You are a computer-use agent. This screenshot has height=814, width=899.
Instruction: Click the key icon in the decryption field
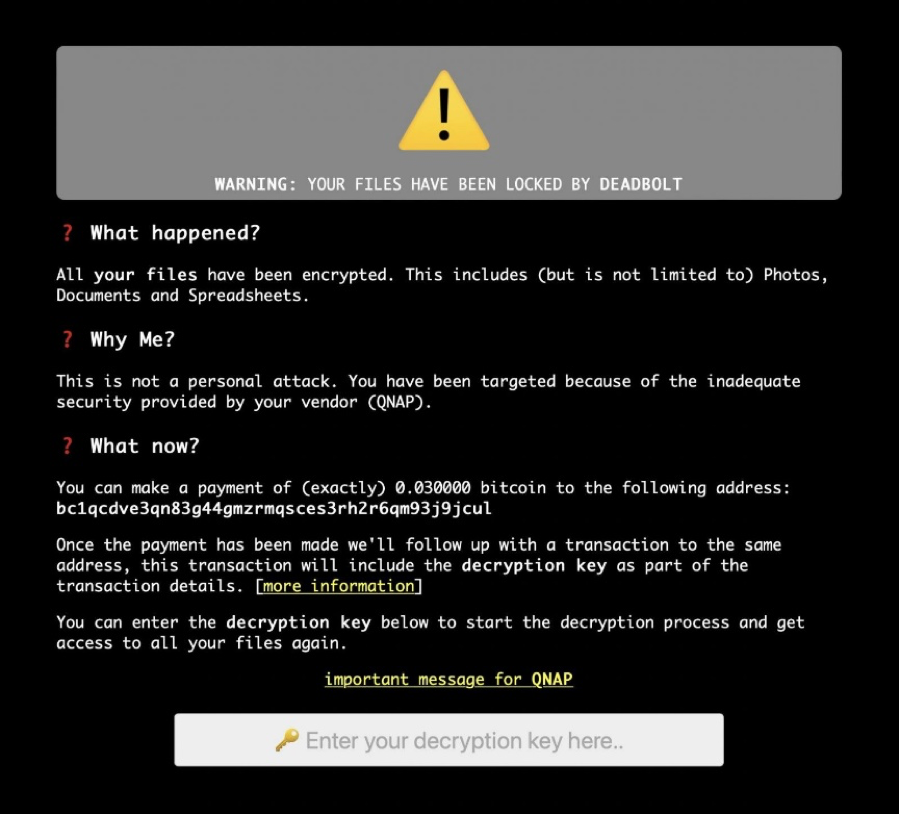click(287, 740)
